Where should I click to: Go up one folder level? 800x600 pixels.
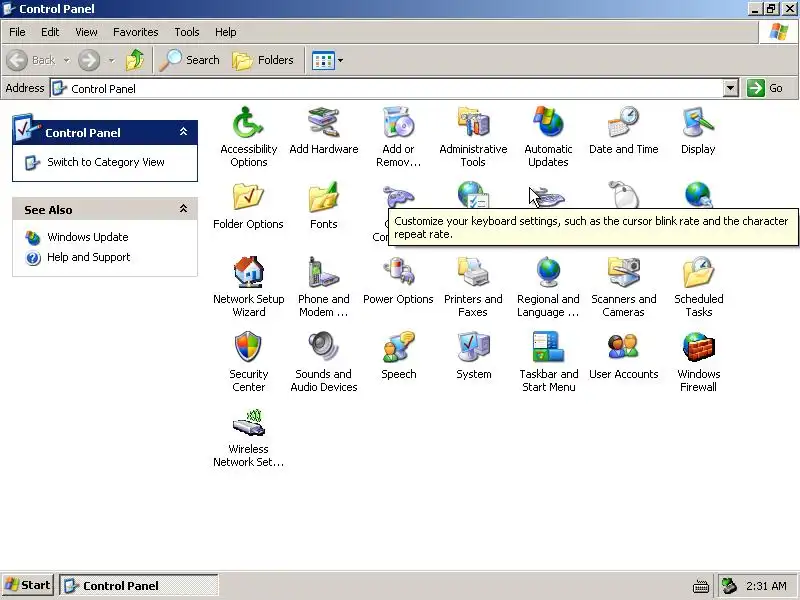(x=135, y=60)
